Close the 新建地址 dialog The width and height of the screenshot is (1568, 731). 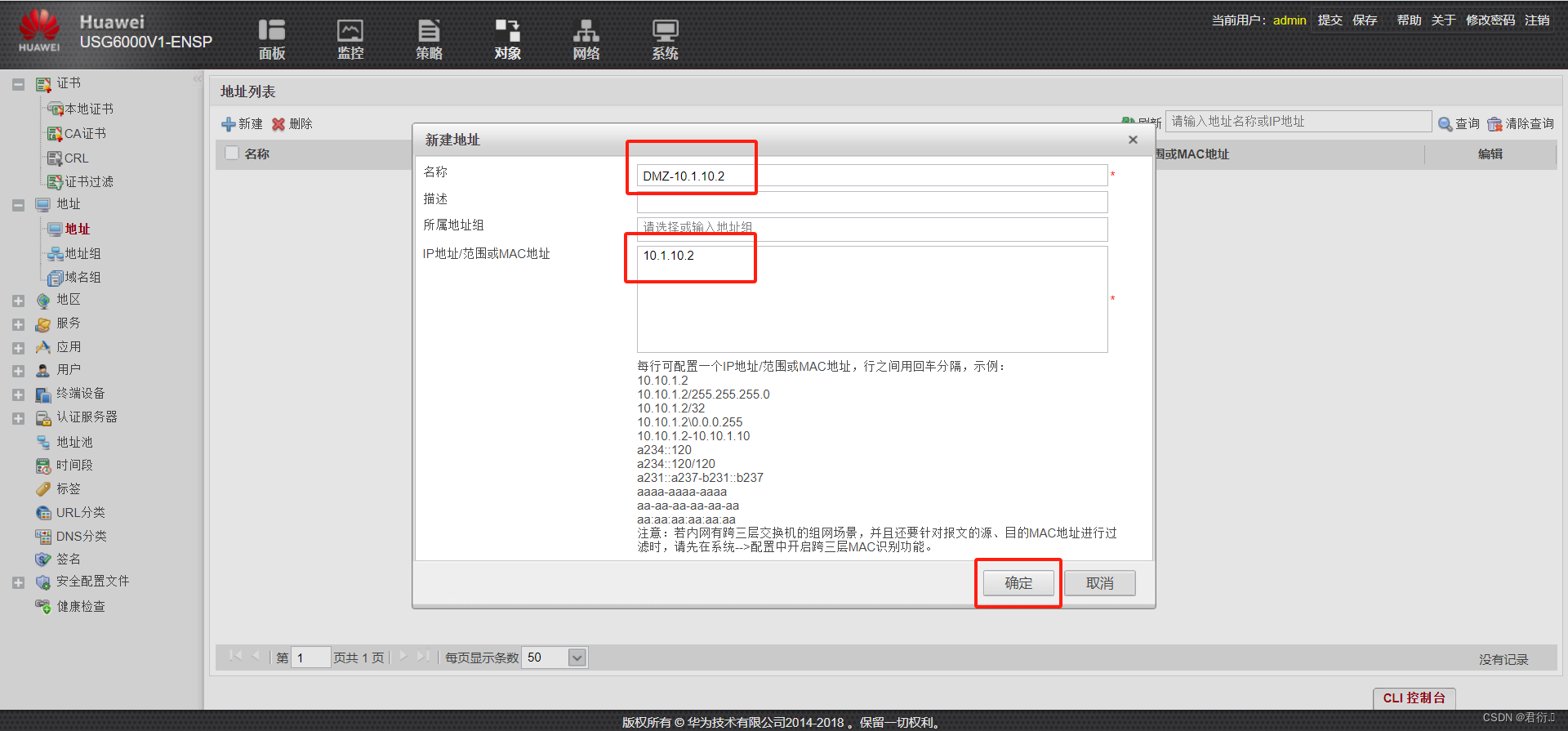coord(1133,140)
